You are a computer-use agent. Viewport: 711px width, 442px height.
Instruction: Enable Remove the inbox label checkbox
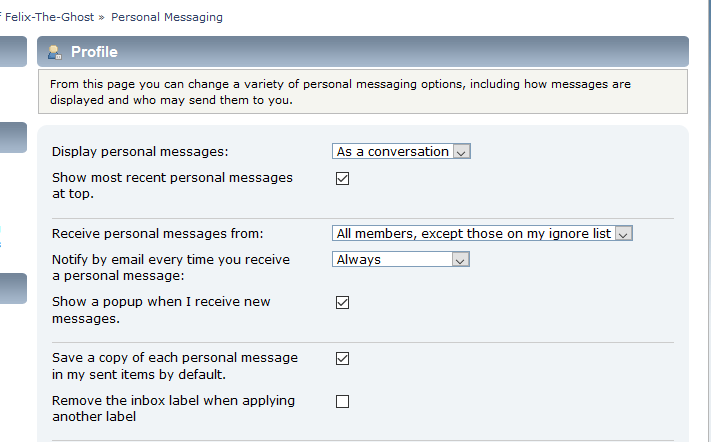[x=342, y=401]
